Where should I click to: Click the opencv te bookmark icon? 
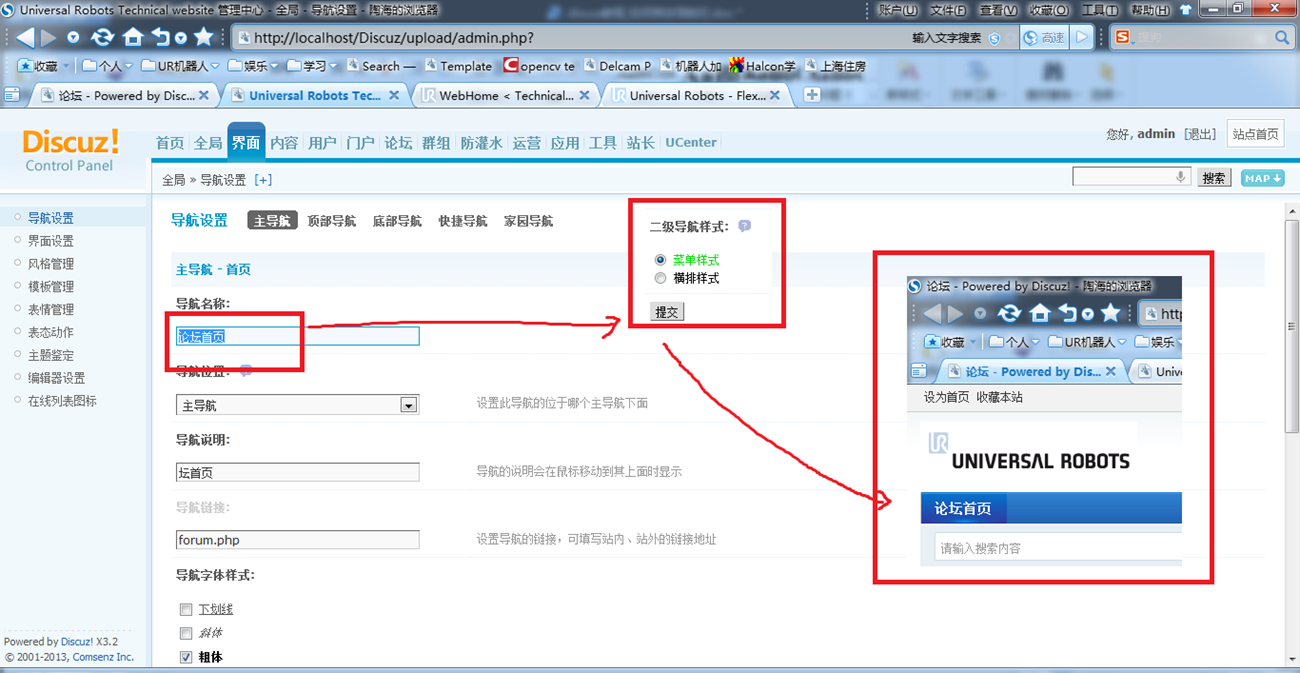click(x=511, y=66)
